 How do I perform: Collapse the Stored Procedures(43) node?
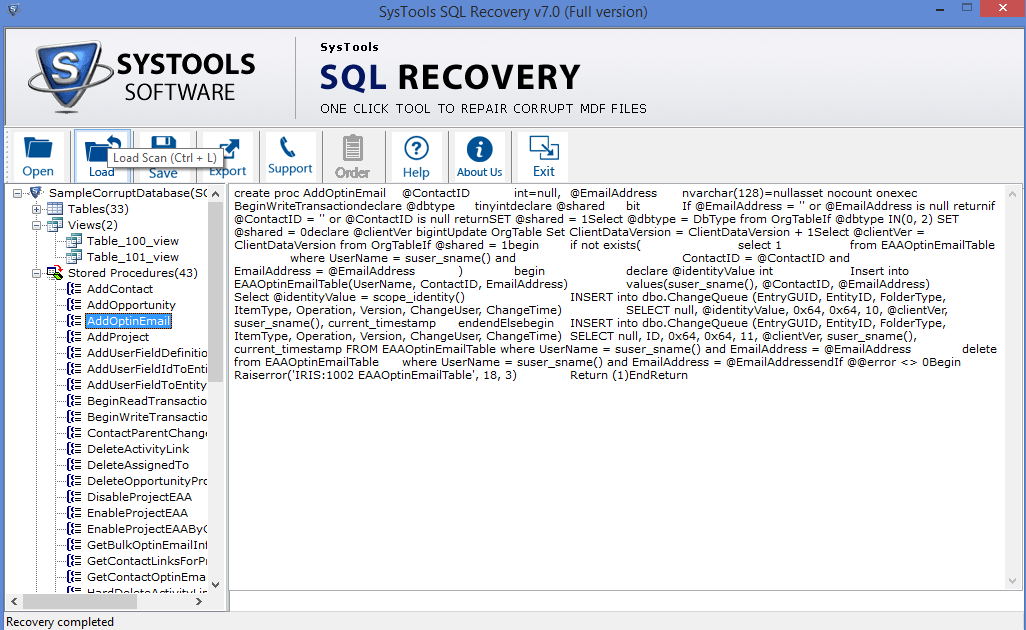pyautogui.click(x=37, y=273)
